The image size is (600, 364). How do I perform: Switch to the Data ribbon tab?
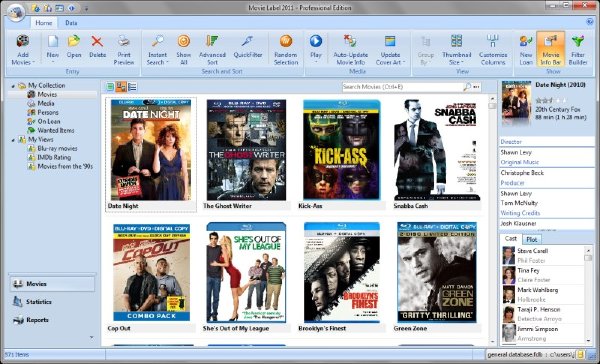pos(71,23)
